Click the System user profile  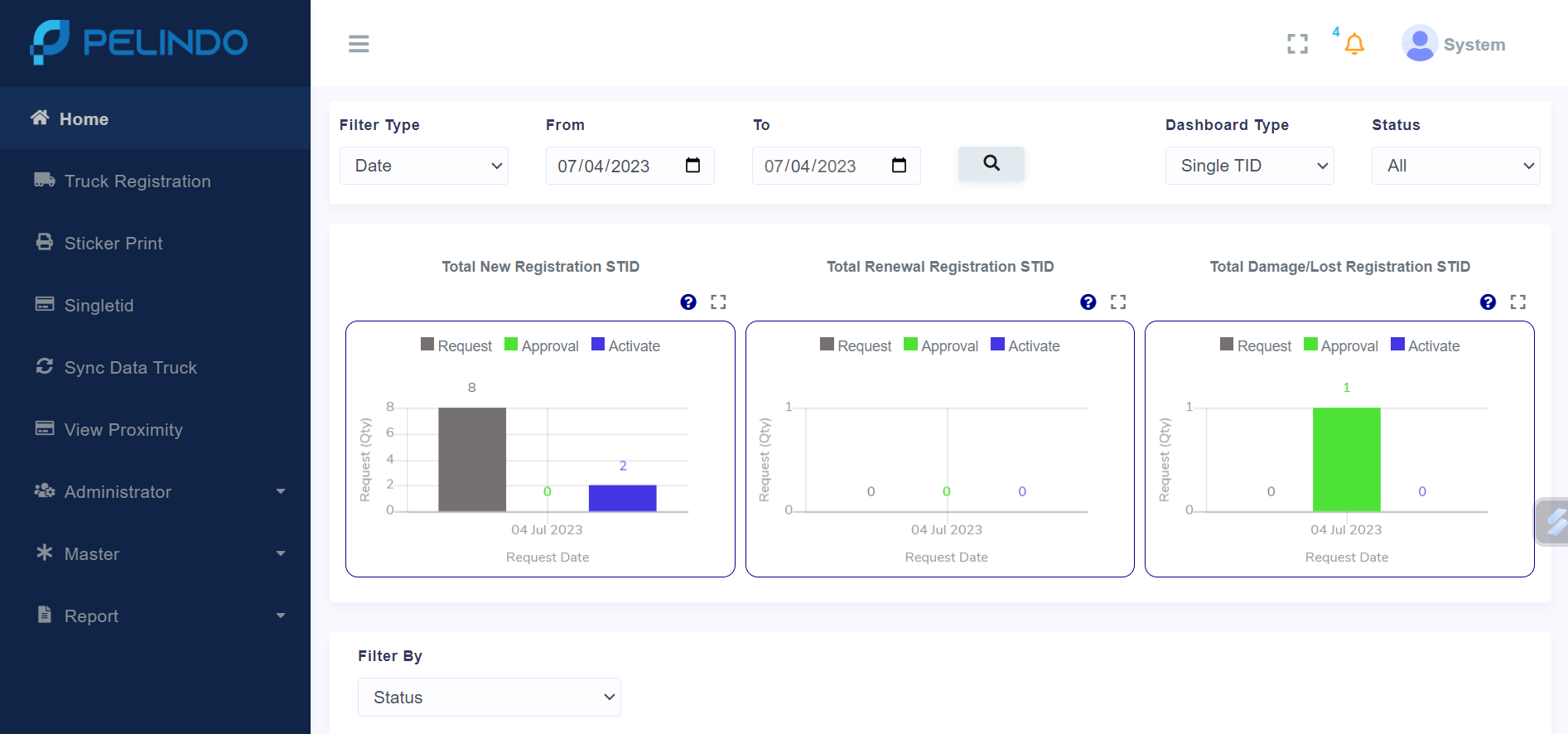[x=1454, y=45]
